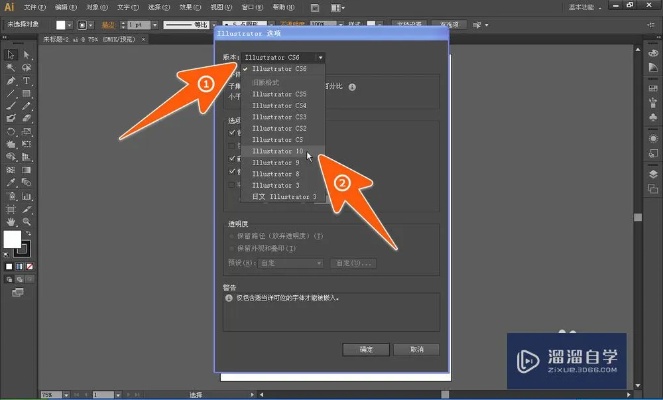This screenshot has width=663, height=400.
Task: Select the Direct Selection tool
Action: click(x=26, y=55)
